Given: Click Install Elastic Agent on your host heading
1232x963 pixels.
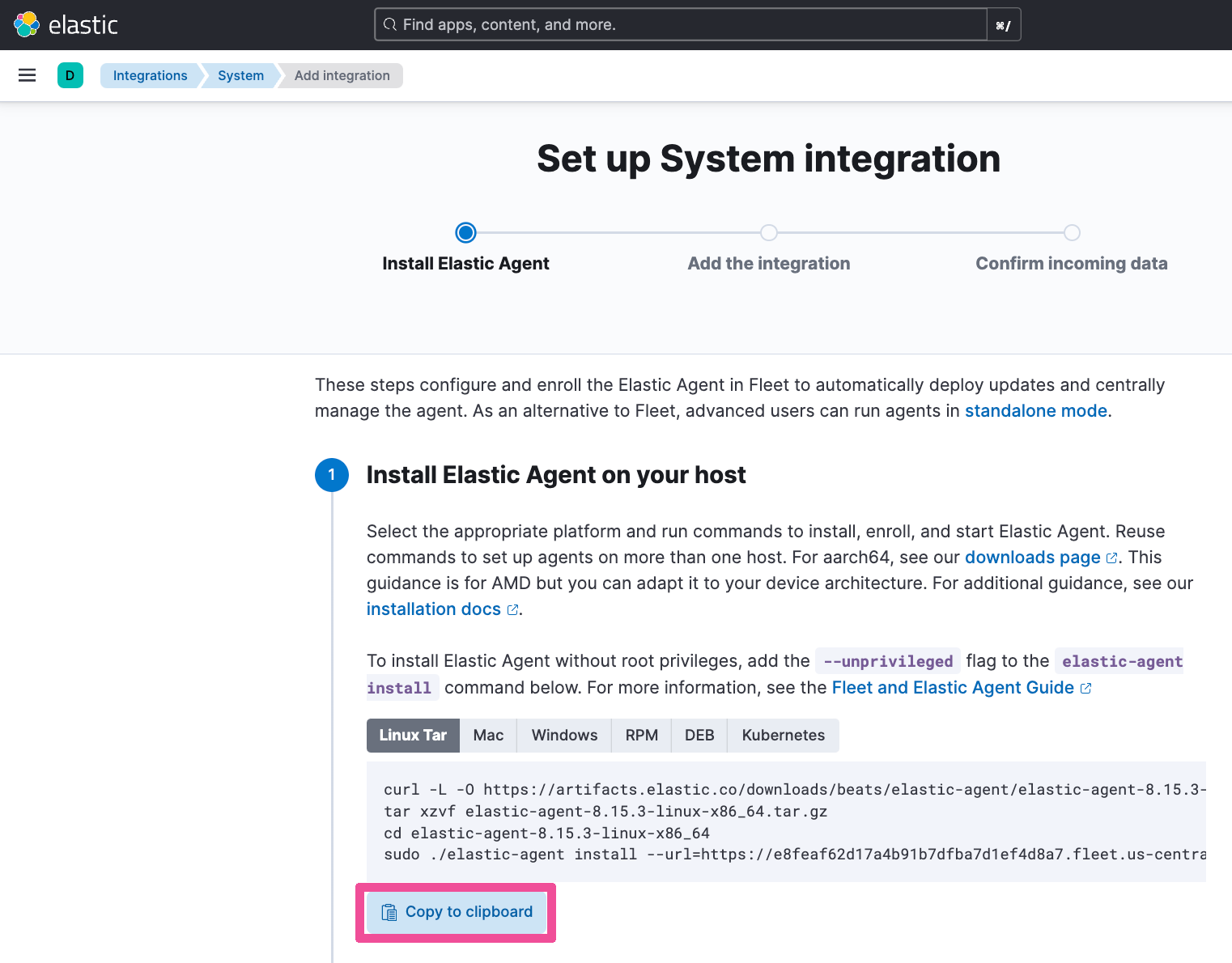Looking at the screenshot, I should [x=556, y=475].
